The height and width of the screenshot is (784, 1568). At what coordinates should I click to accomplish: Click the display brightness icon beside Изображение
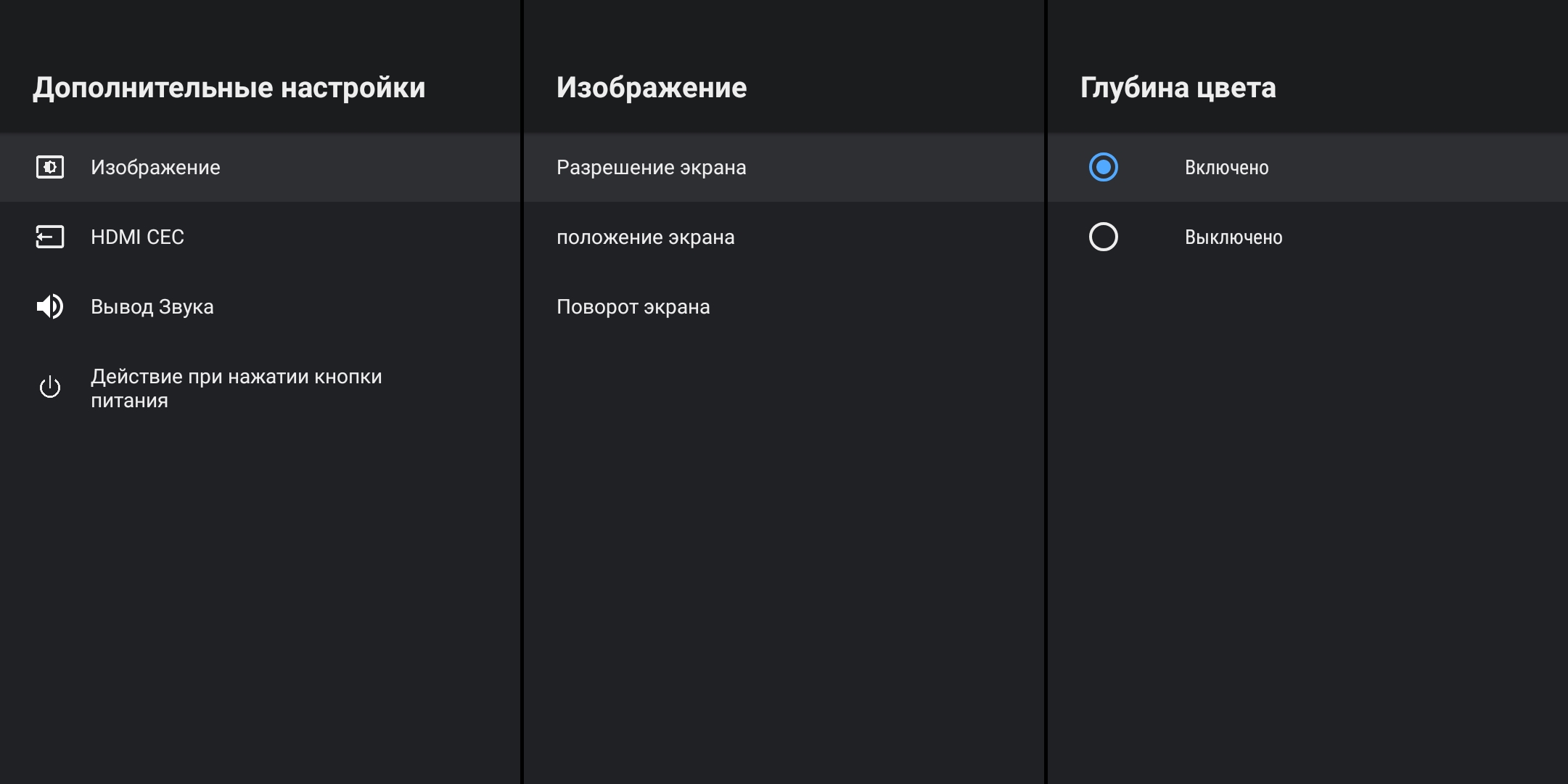(50, 167)
